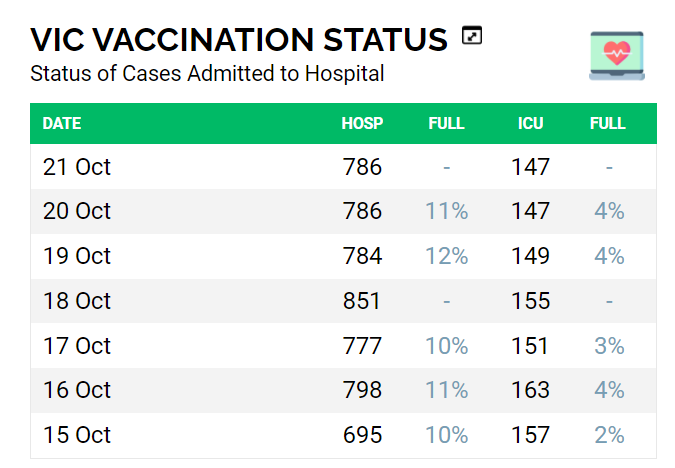Select the 19 Oct date cell
Screen dimensions: 675x468
click(x=77, y=256)
